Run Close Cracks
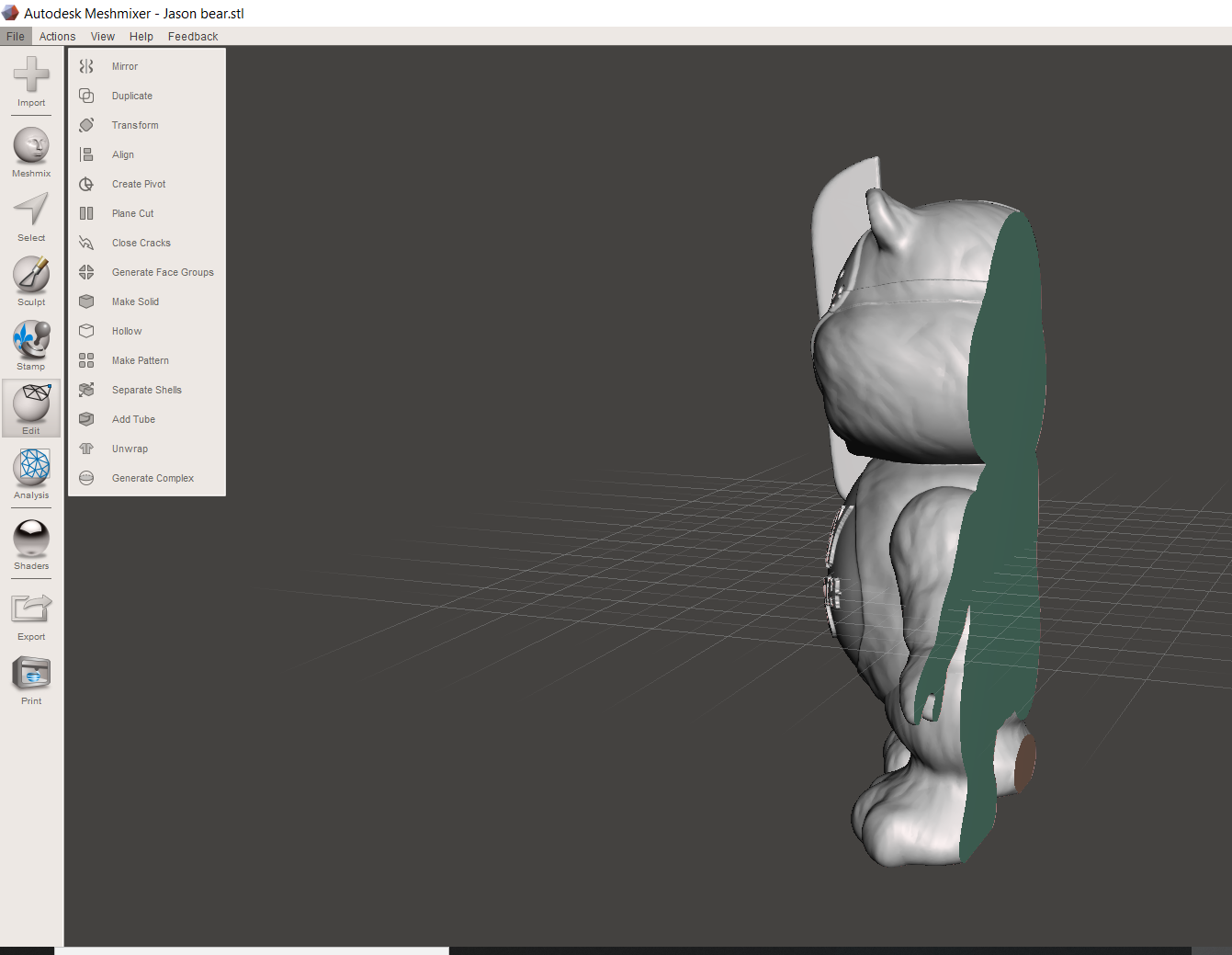This screenshot has height=955, width=1232. click(x=147, y=243)
